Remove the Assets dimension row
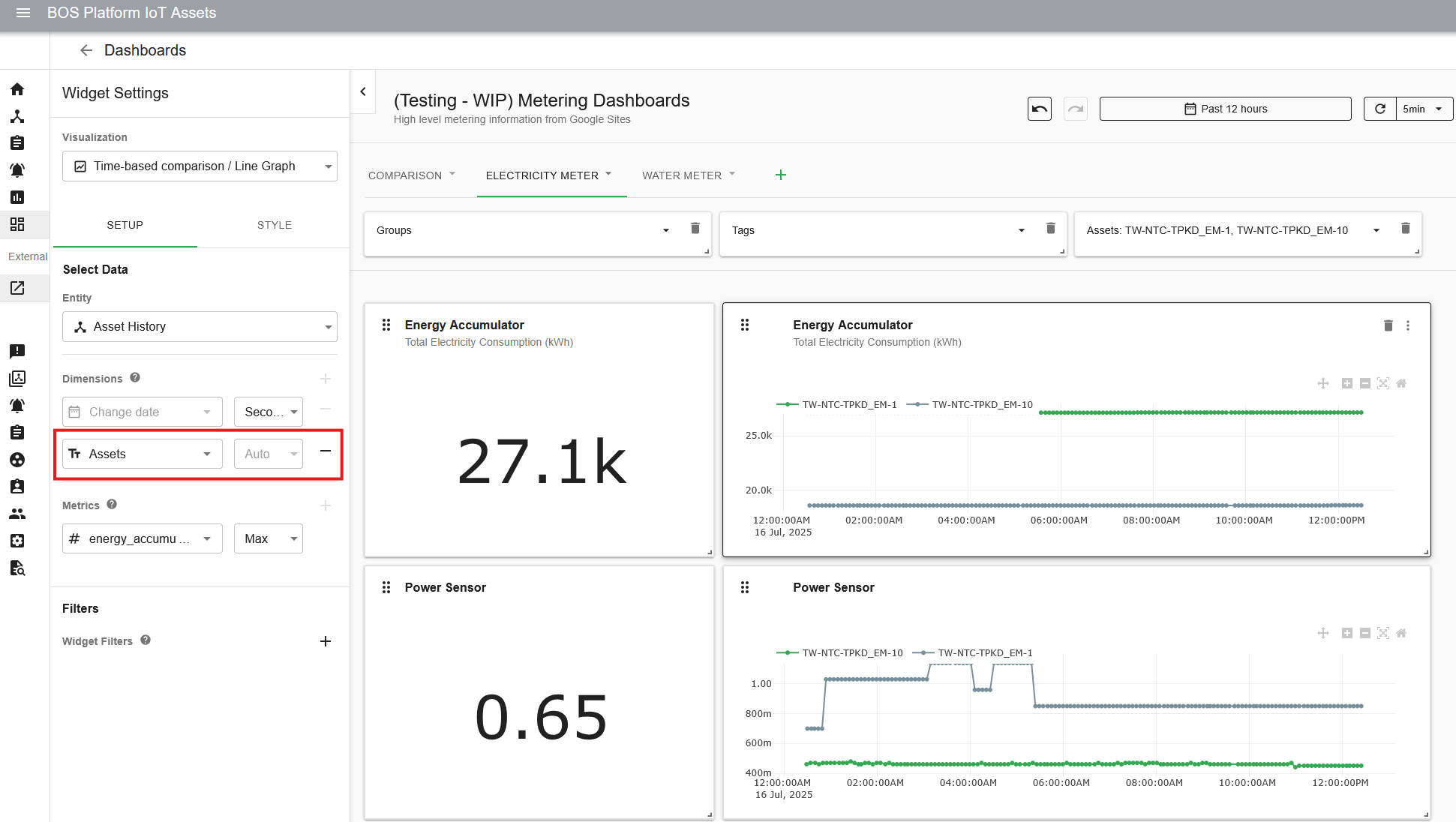This screenshot has width=1456, height=822. 326,451
